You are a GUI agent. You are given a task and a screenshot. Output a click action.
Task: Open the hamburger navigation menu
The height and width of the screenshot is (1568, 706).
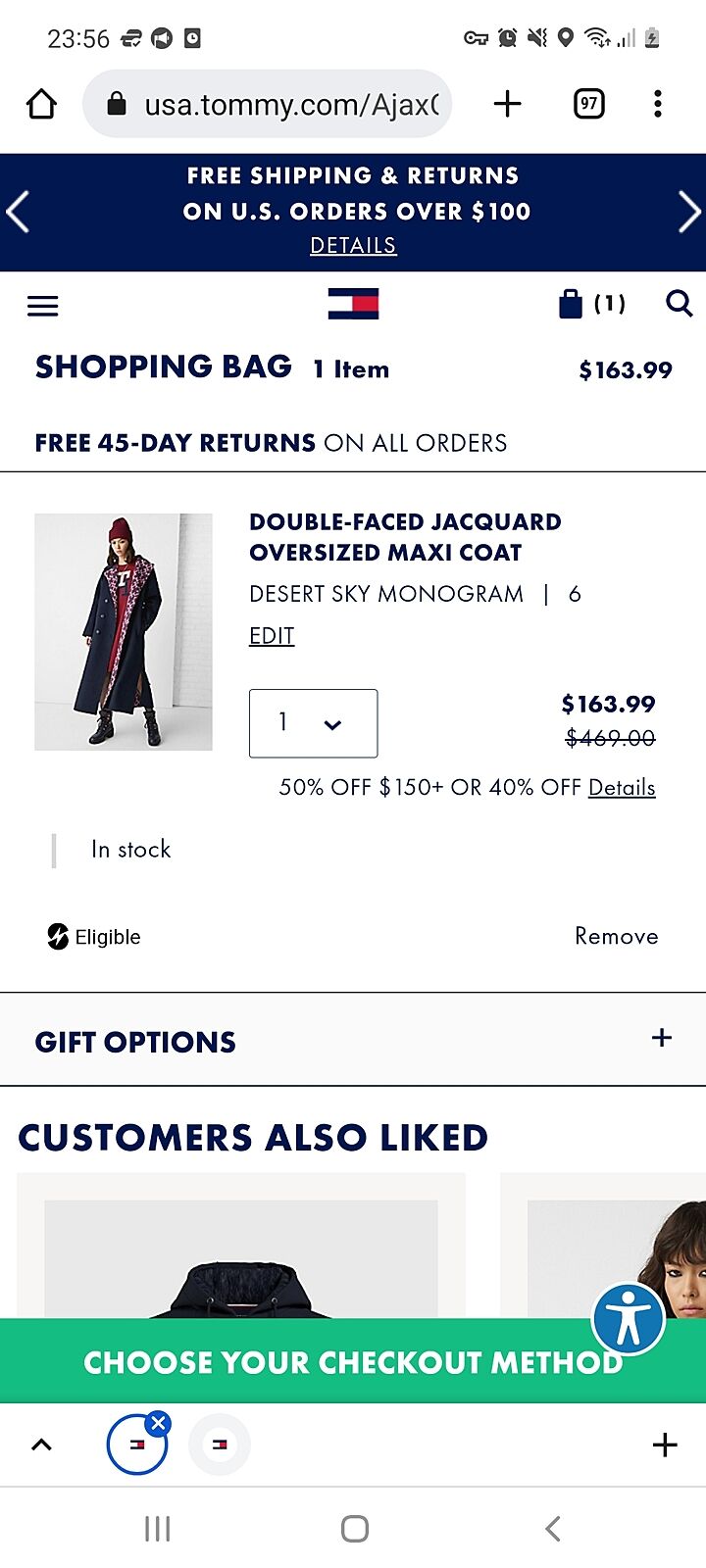(x=42, y=306)
